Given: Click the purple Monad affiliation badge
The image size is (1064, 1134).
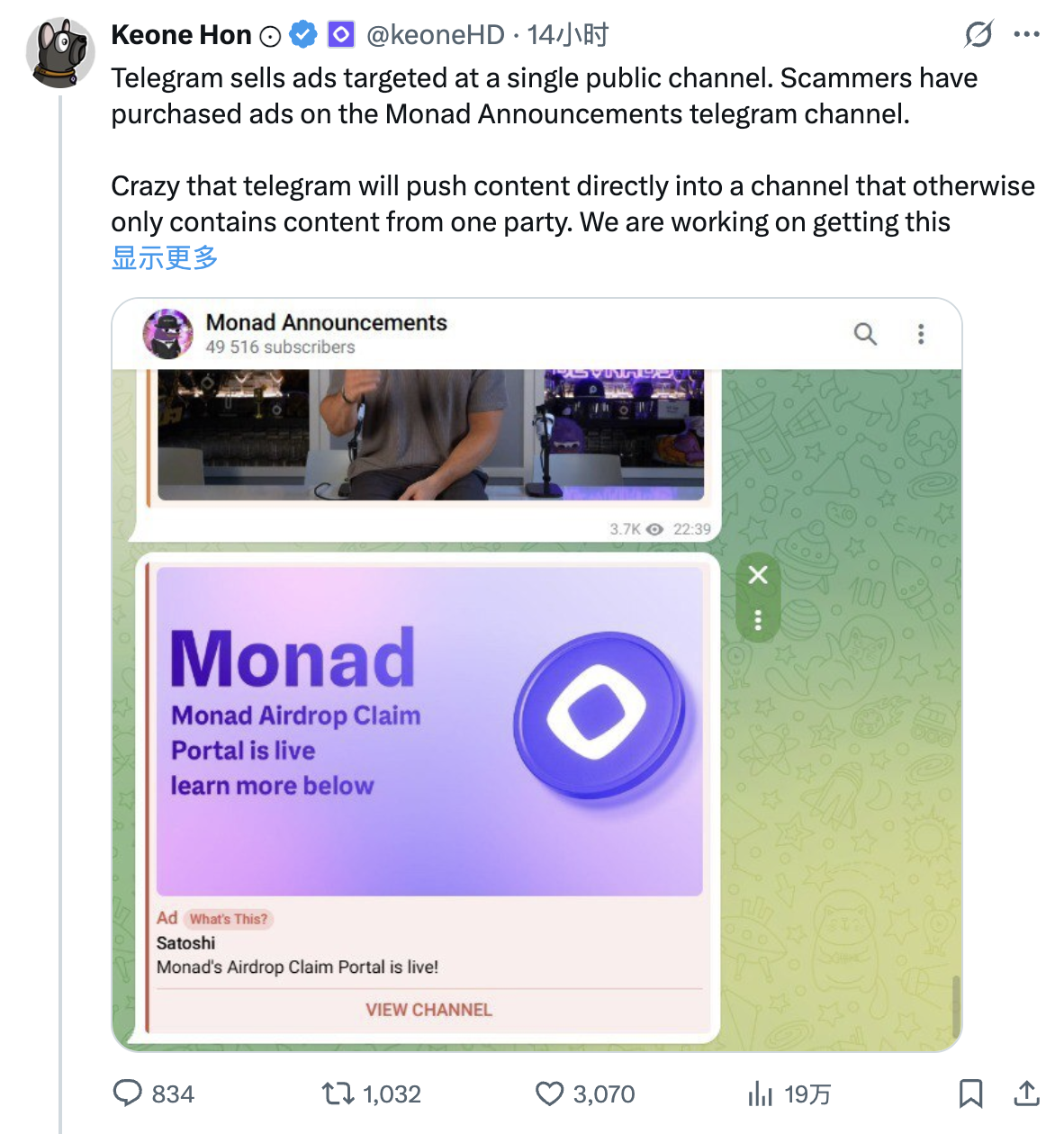Looking at the screenshot, I should point(340,35).
